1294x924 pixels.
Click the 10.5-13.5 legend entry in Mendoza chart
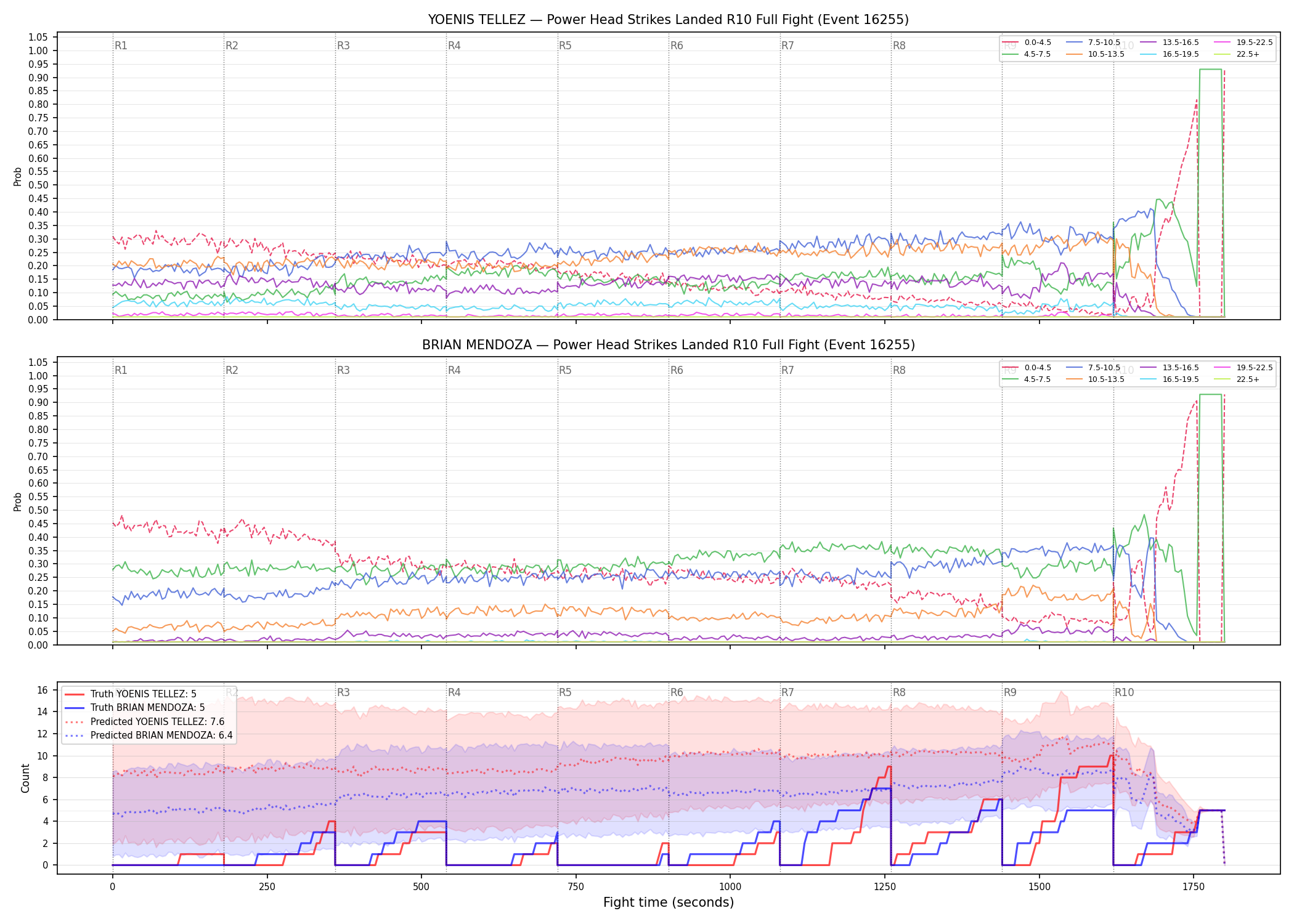(x=1095, y=379)
